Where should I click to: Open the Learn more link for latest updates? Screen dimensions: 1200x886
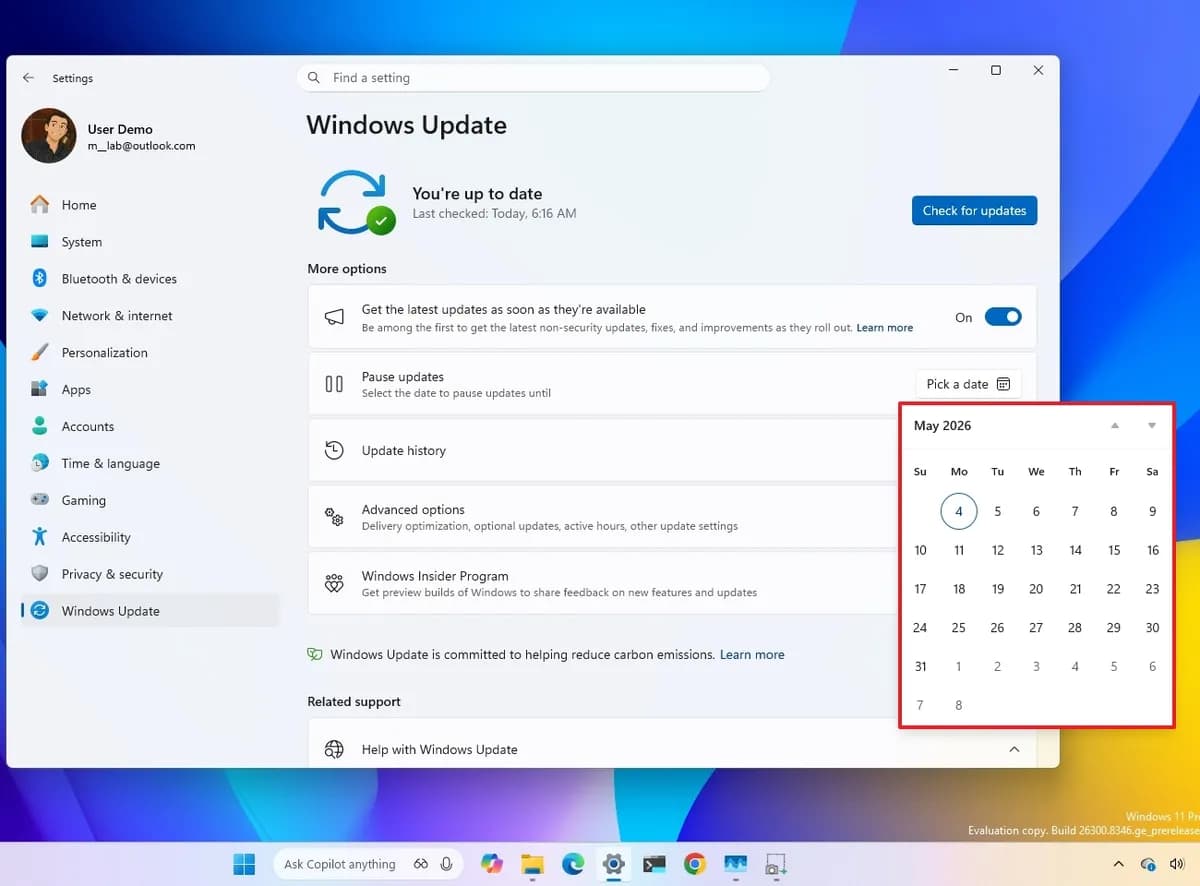point(884,328)
